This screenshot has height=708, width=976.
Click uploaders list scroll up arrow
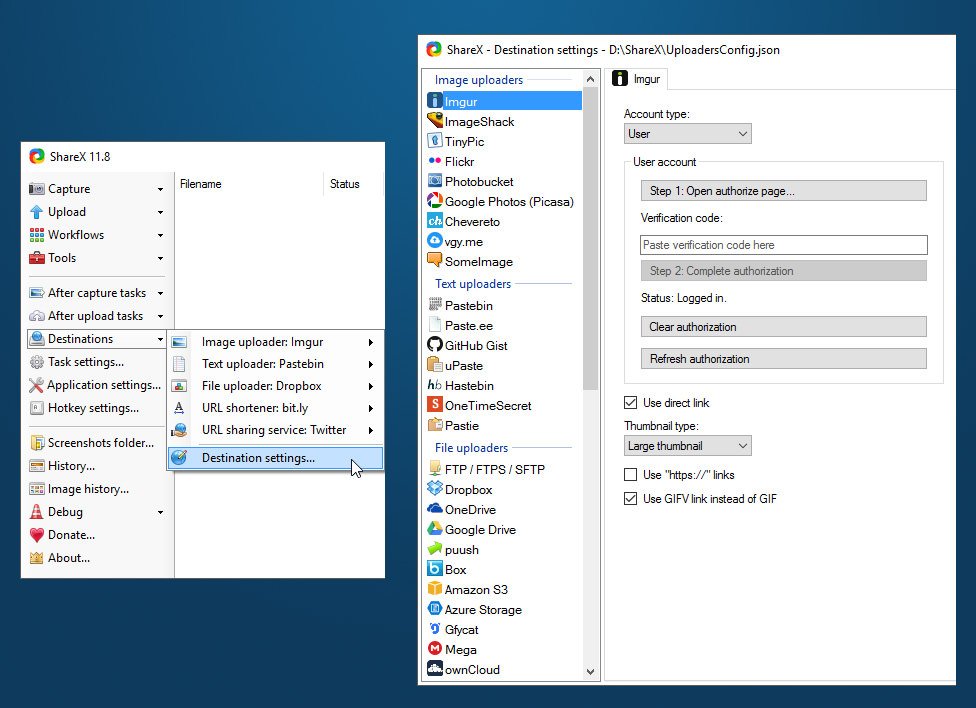click(590, 79)
